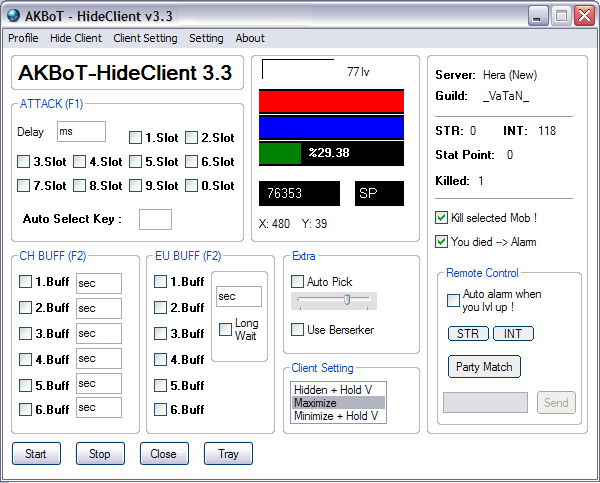Toggle the Auto Pick checkbox

point(297,282)
